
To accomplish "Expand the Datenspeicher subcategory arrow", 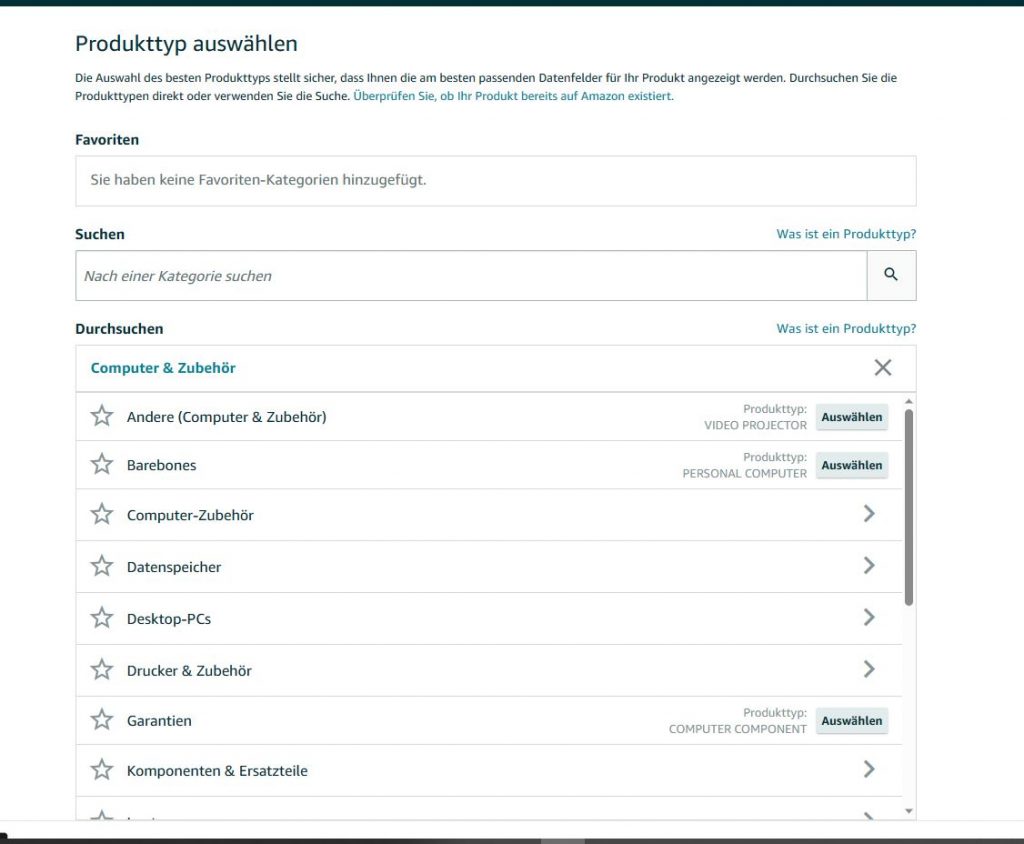I will pos(869,566).
